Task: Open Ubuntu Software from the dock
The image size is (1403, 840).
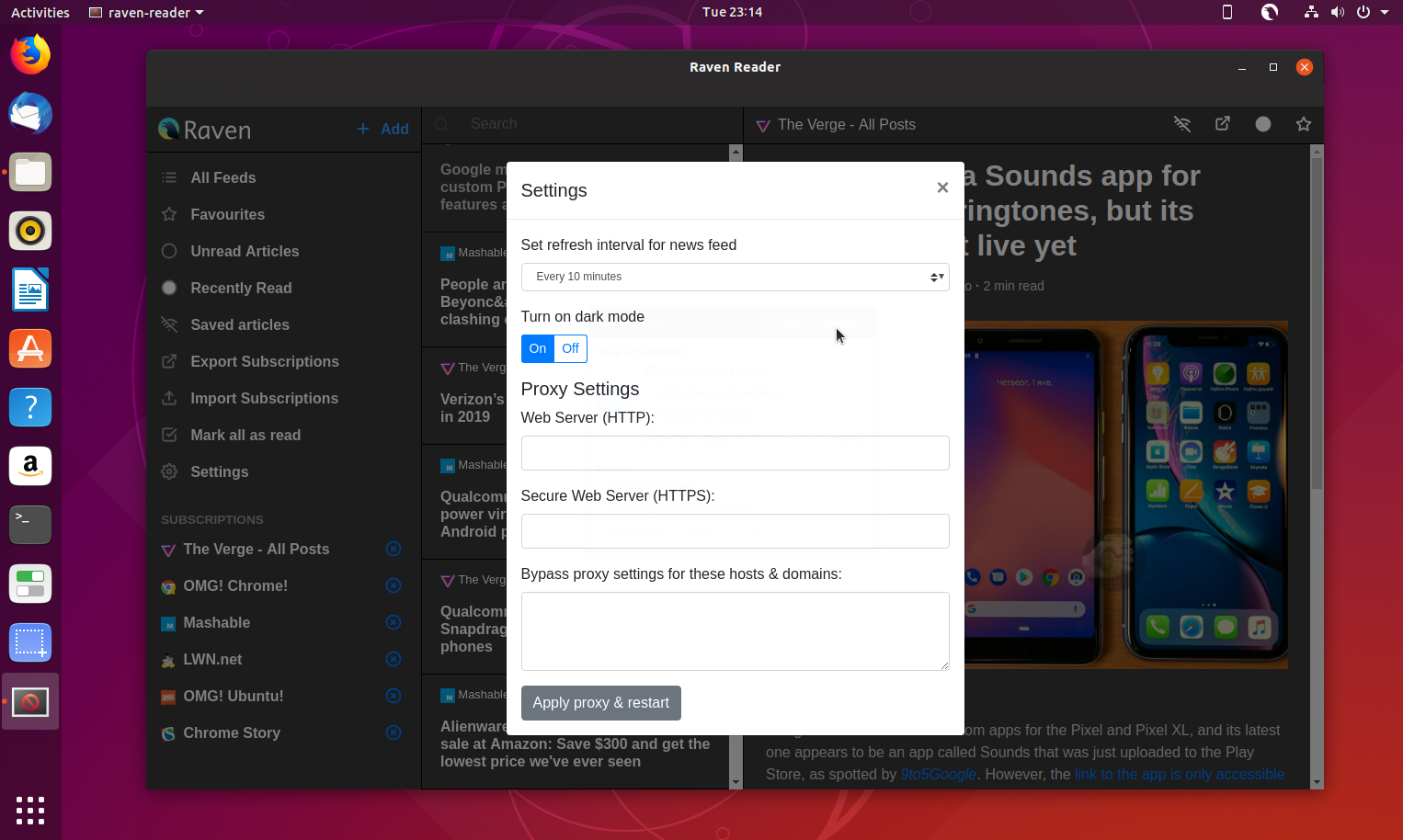Action: point(30,348)
